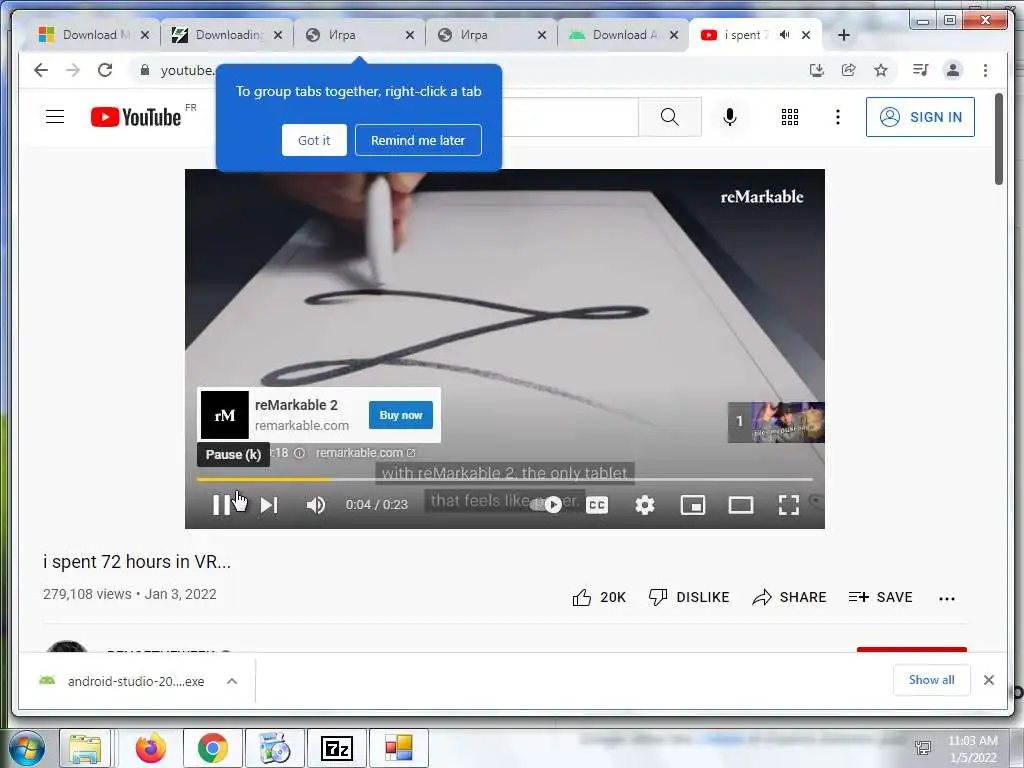Close the 'i spent' YouTube tab
1024x768 pixels.
806,35
